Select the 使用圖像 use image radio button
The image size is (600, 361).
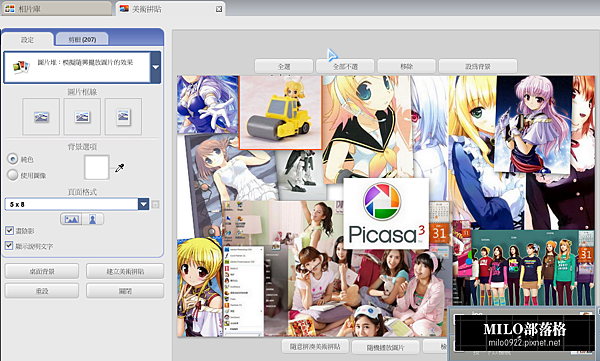tap(13, 175)
